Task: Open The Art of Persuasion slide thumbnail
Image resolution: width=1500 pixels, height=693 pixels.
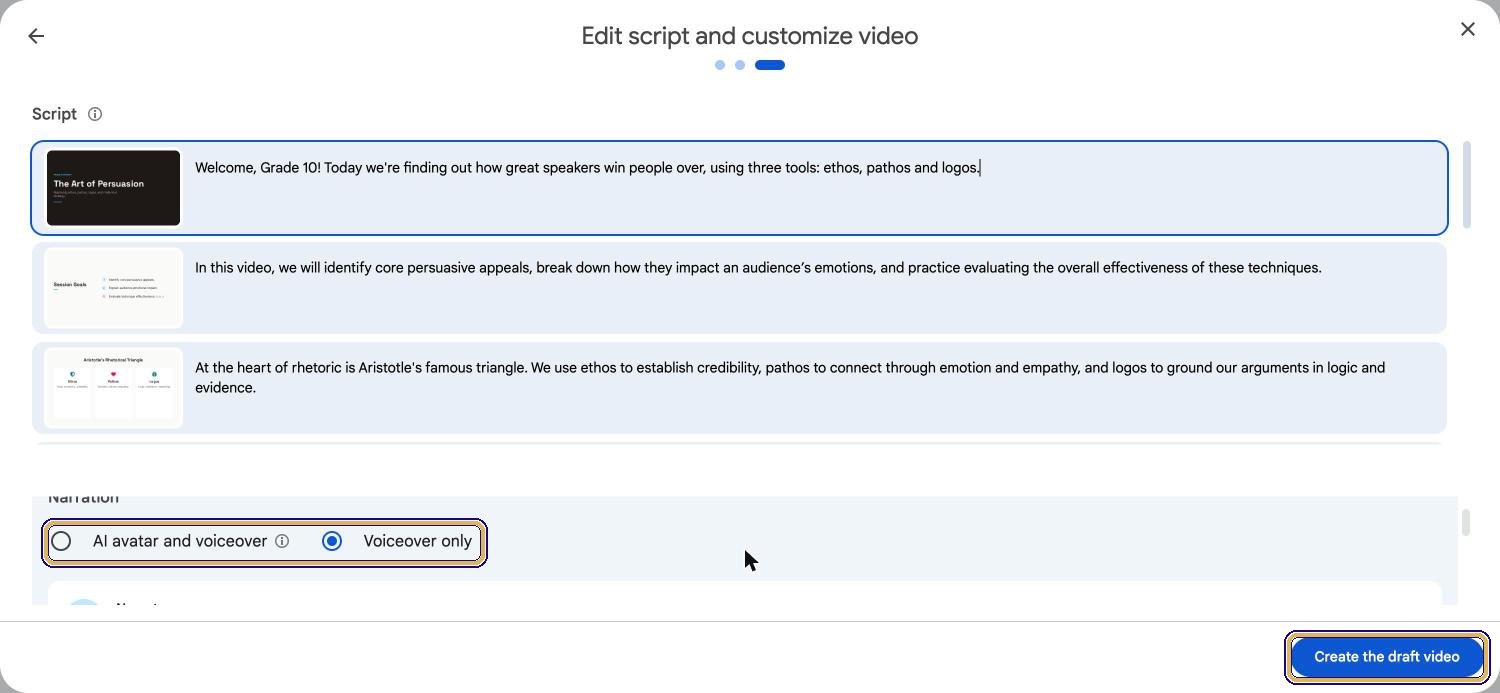Action: click(113, 188)
